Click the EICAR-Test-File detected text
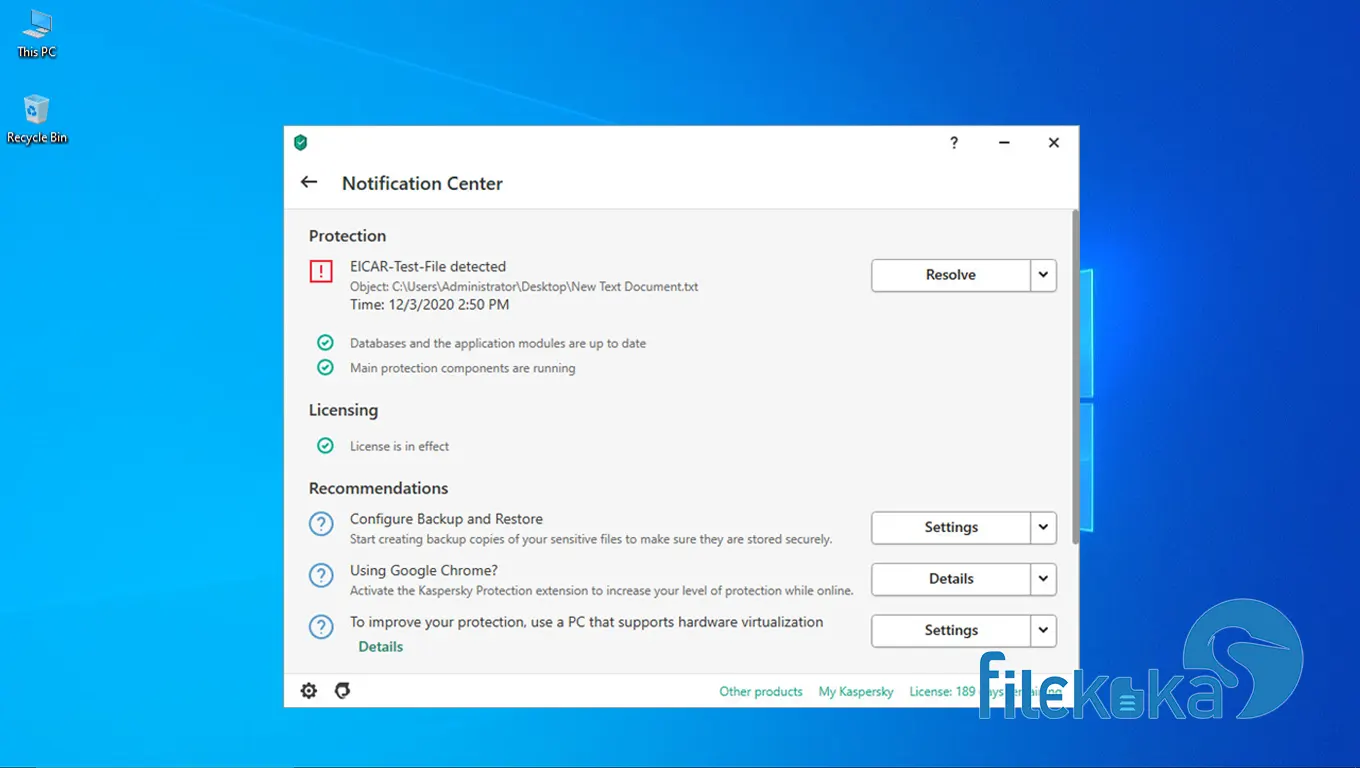The image size is (1360, 768). coord(428,267)
